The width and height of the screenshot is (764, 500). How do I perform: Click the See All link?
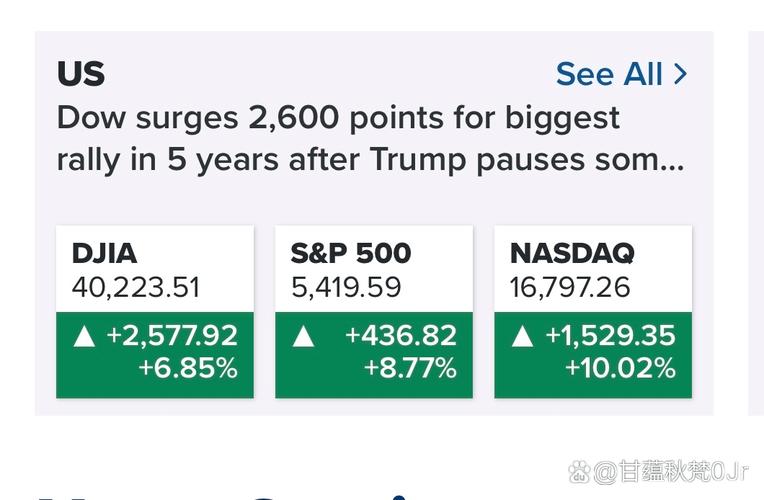pos(609,74)
